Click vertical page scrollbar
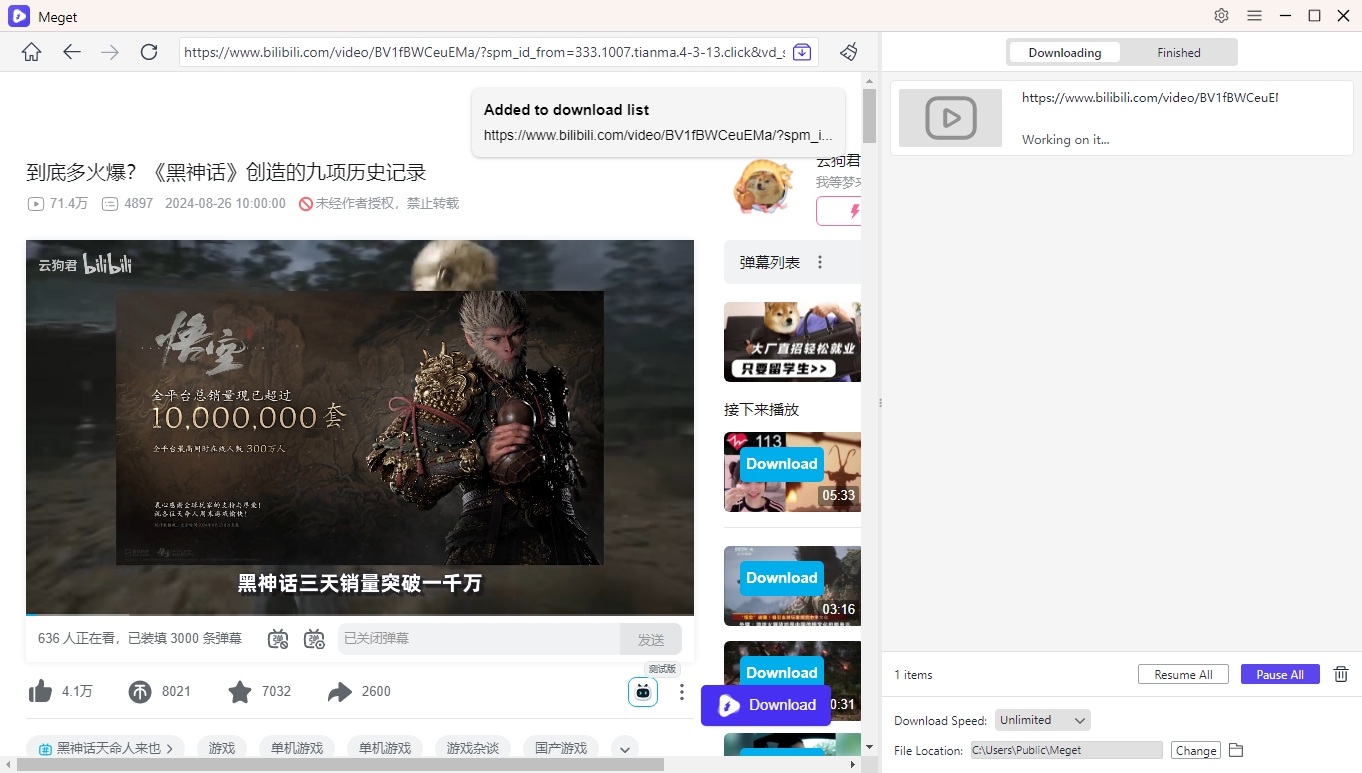This screenshot has height=773, width=1362. coord(869,116)
